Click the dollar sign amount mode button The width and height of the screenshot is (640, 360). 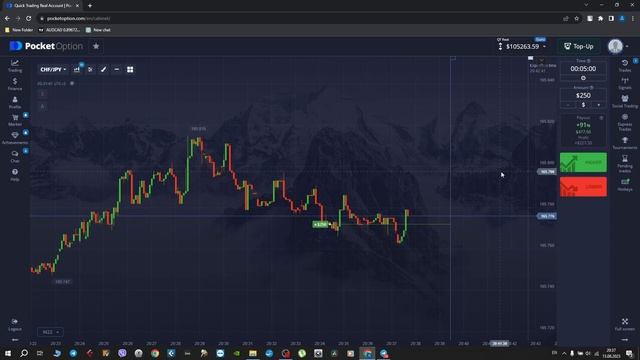583,105
